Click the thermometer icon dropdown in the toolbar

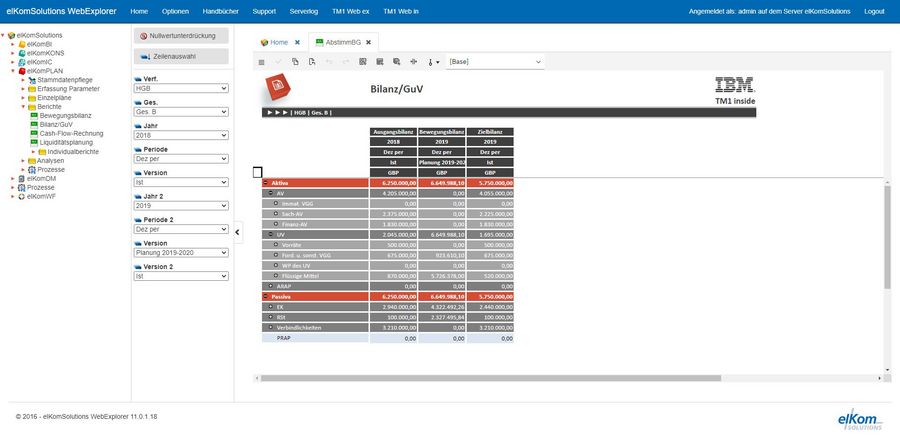tap(433, 62)
